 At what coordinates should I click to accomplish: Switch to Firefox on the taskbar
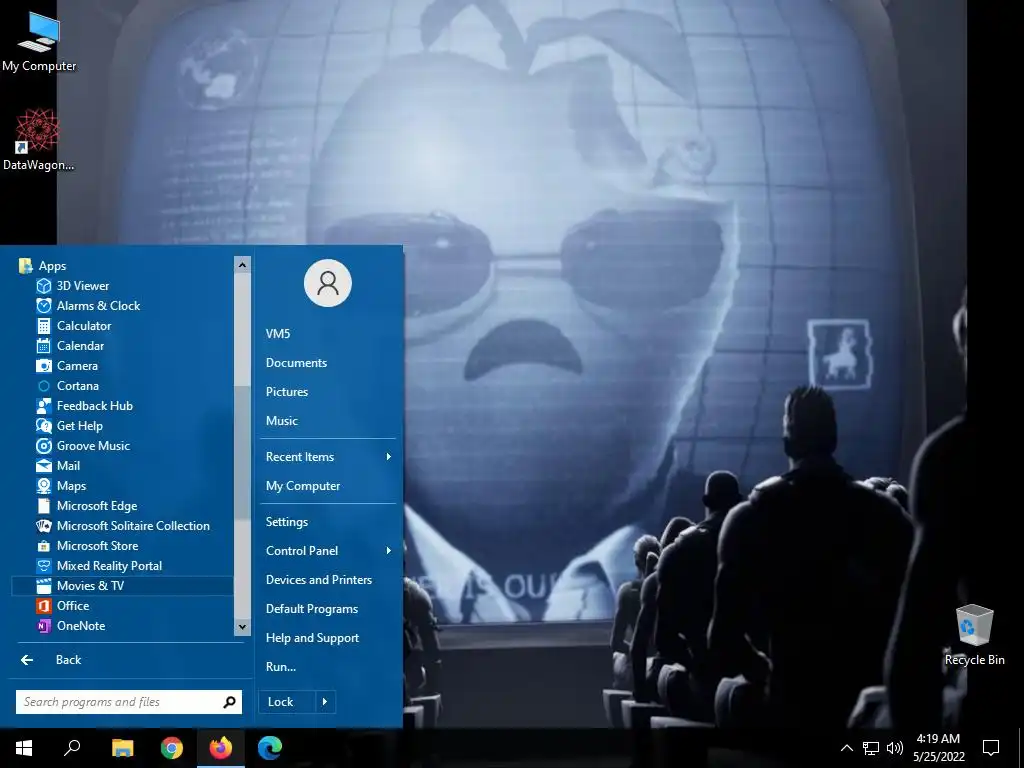coord(221,748)
